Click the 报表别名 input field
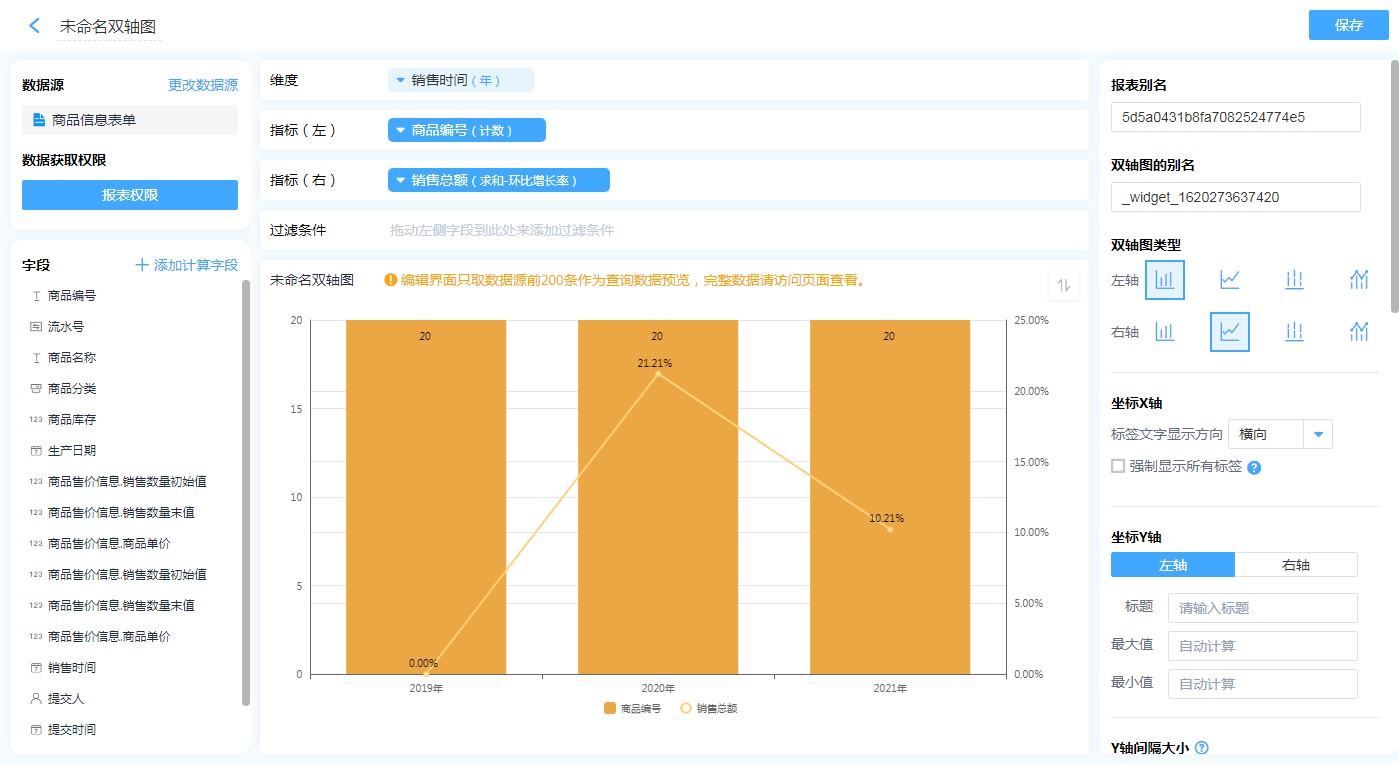 coord(1235,117)
